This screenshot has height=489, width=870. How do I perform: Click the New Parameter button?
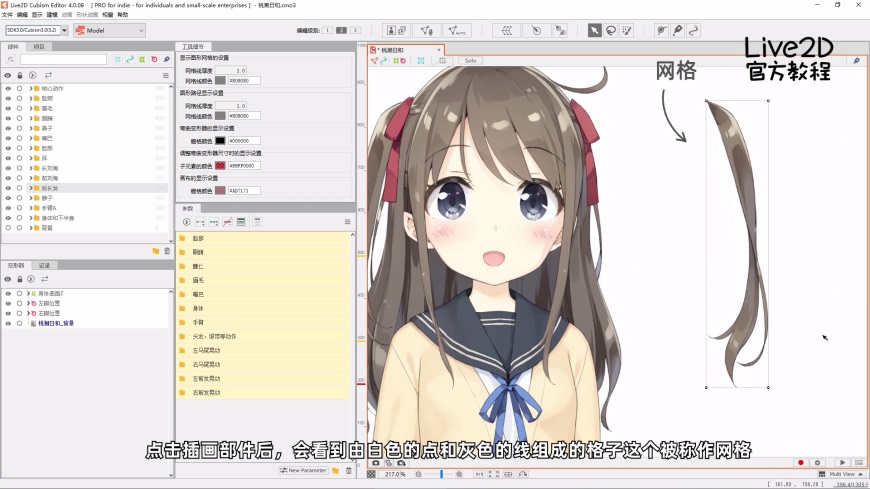pyautogui.click(x=304, y=470)
